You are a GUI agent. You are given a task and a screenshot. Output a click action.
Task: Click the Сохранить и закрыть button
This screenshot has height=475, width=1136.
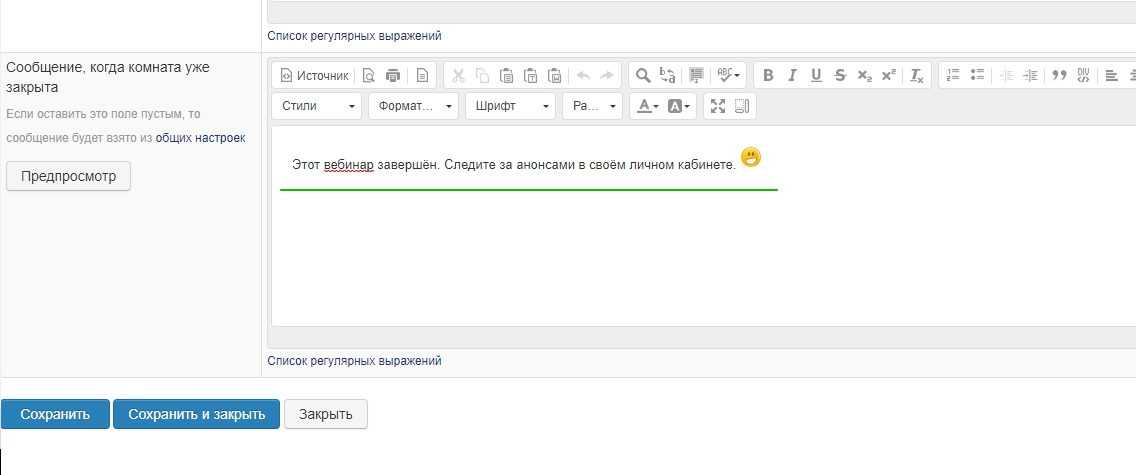point(196,414)
